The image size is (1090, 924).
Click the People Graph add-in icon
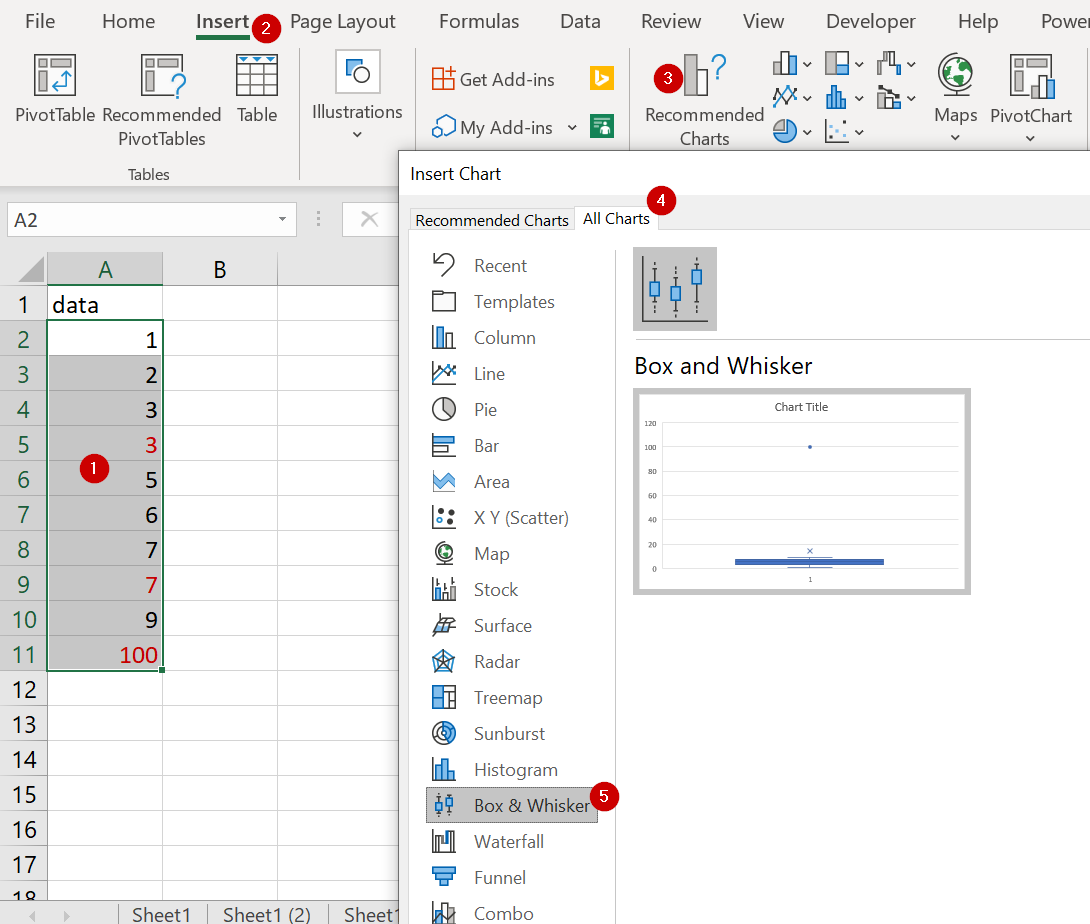point(601,126)
